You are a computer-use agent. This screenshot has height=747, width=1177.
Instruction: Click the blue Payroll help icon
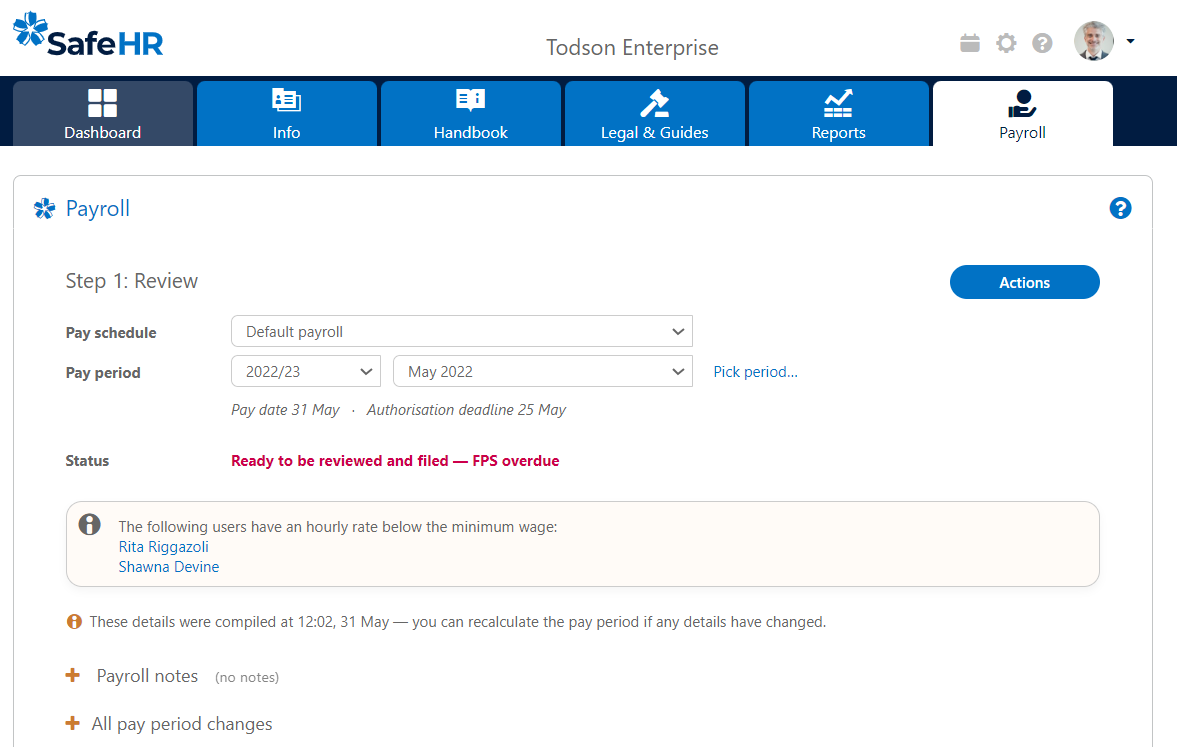coord(1120,208)
